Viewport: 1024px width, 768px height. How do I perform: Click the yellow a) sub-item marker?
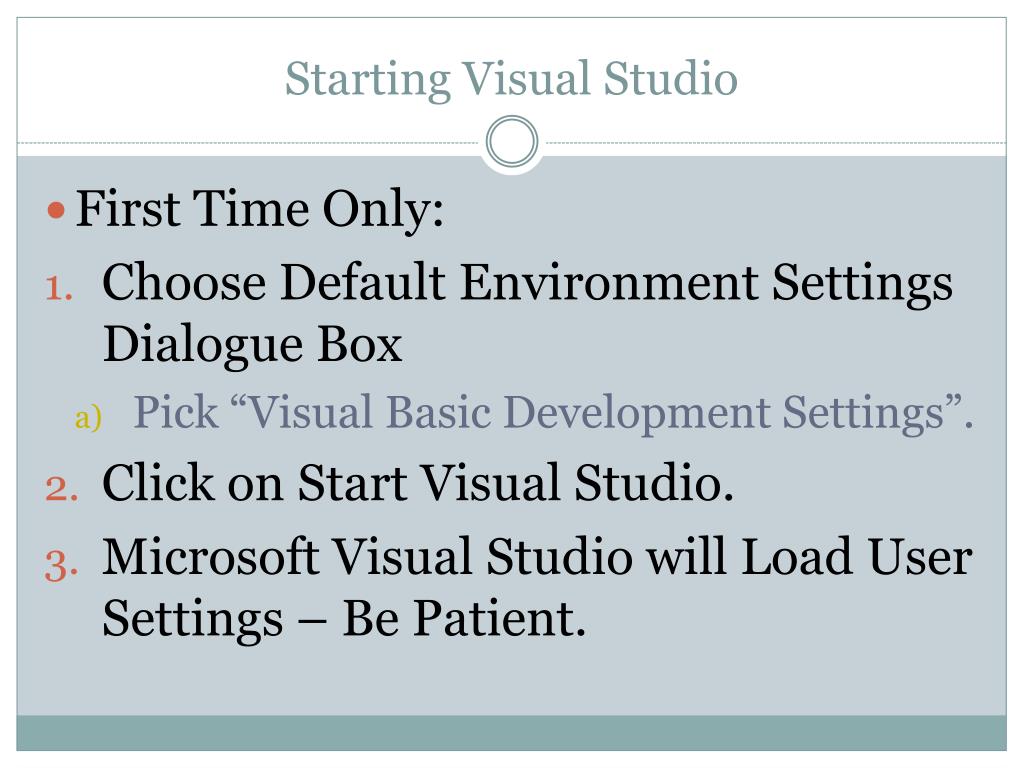[x=88, y=417]
